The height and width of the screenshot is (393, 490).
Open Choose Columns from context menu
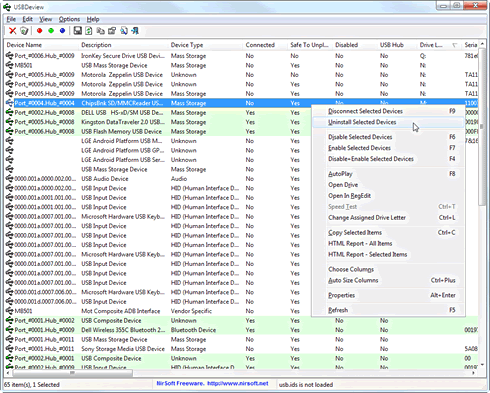389,269
